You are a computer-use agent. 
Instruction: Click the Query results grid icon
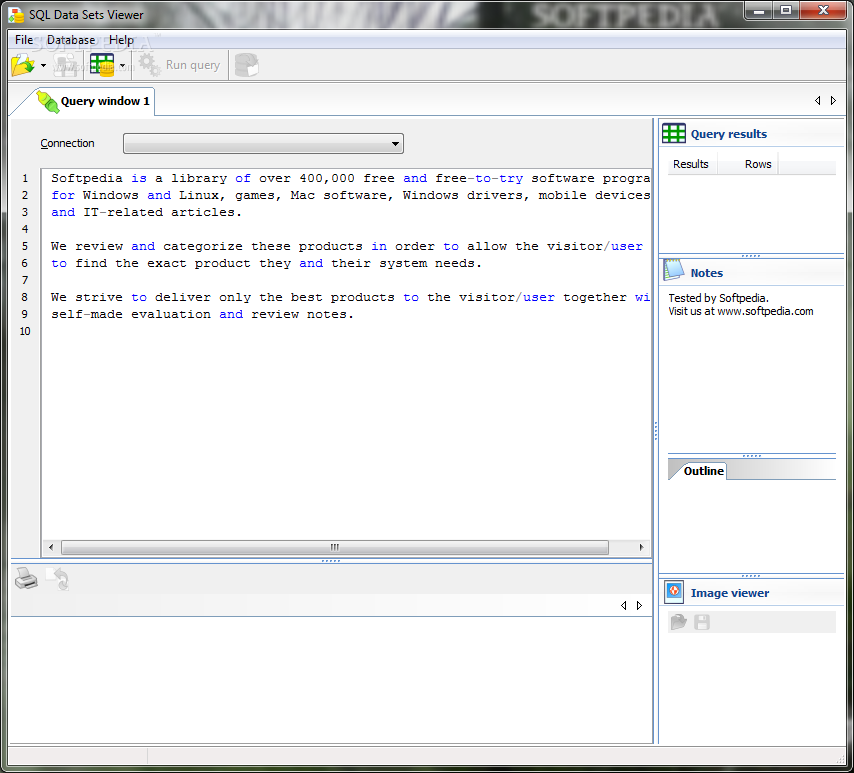[674, 133]
